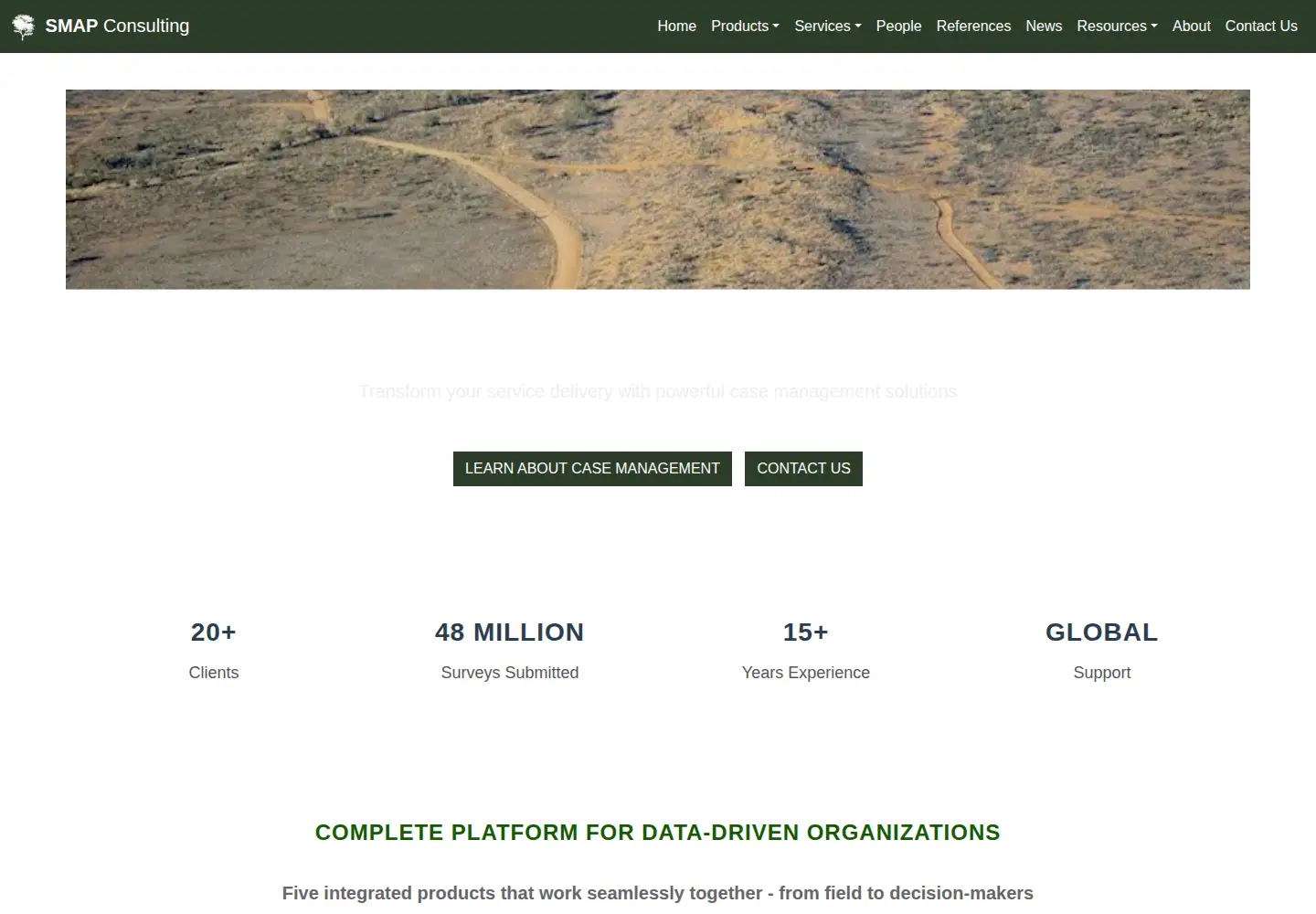Open the People page

pyautogui.click(x=898, y=27)
